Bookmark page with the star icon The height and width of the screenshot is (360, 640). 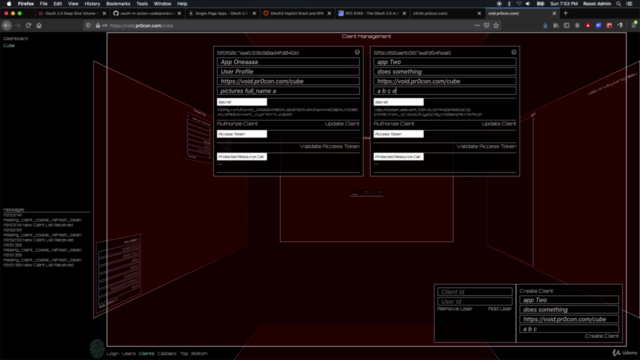496,26
